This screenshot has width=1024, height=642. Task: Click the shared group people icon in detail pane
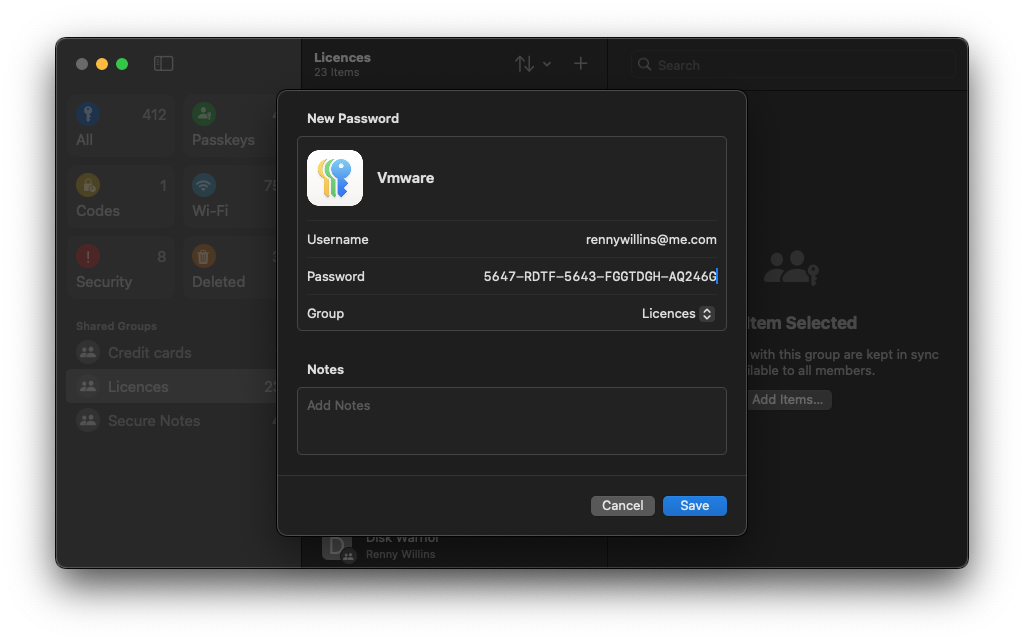tap(791, 268)
